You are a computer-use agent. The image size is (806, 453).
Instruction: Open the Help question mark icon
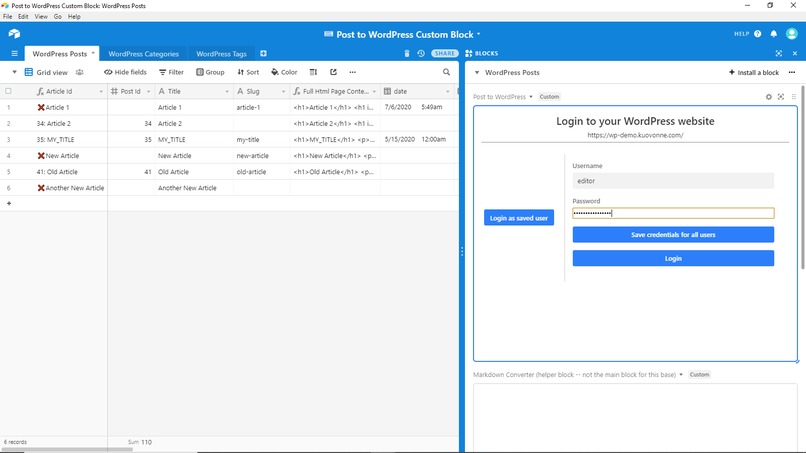(758, 34)
